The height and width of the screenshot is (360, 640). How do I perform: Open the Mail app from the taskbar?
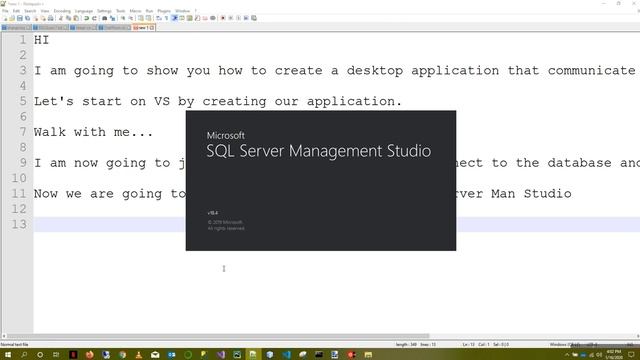(155, 355)
